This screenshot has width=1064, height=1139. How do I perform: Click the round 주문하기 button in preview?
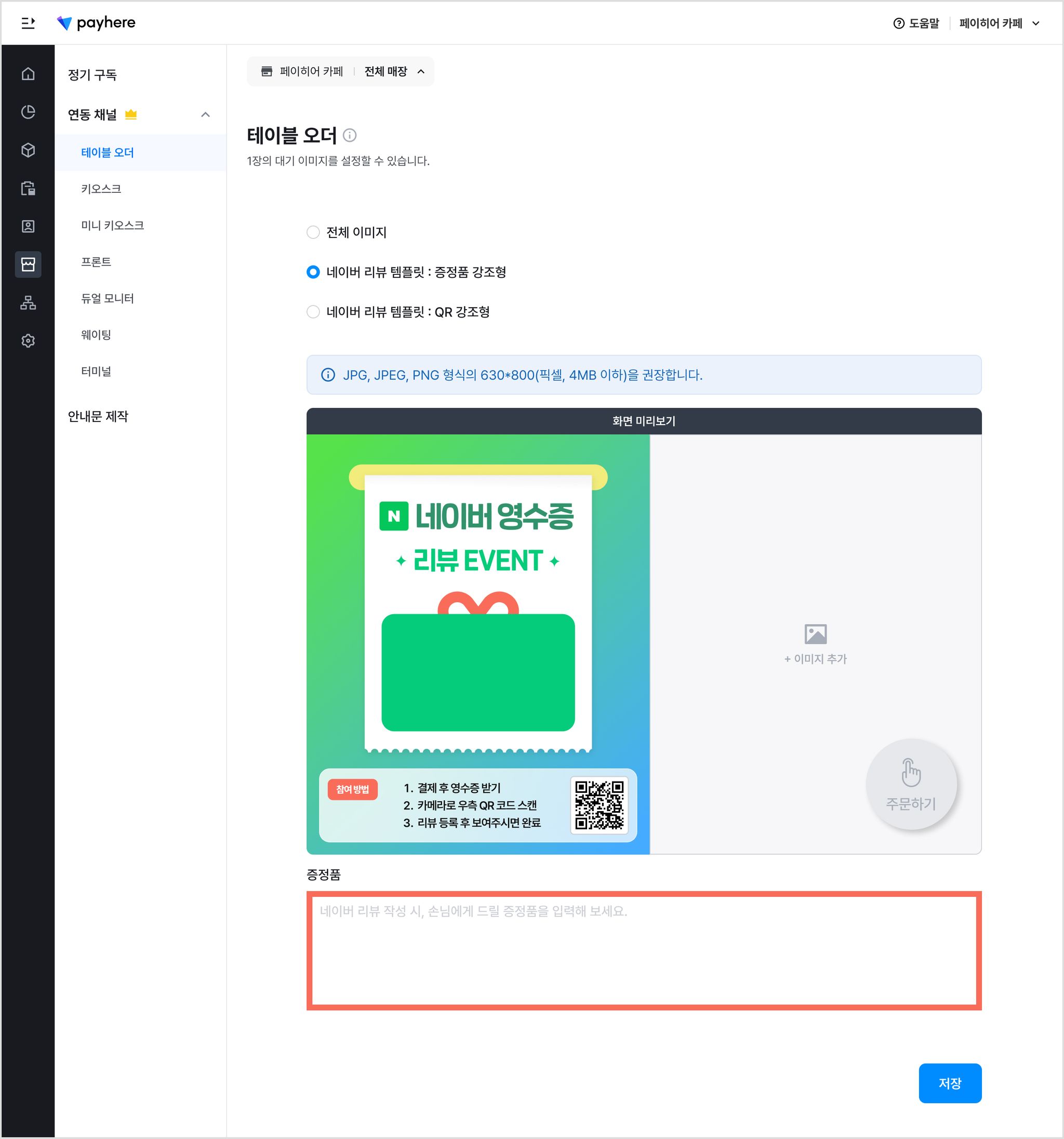pyautogui.click(x=911, y=784)
